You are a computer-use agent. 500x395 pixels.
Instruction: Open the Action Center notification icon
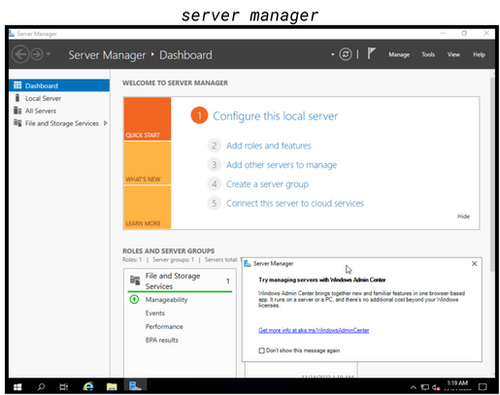coord(482,387)
